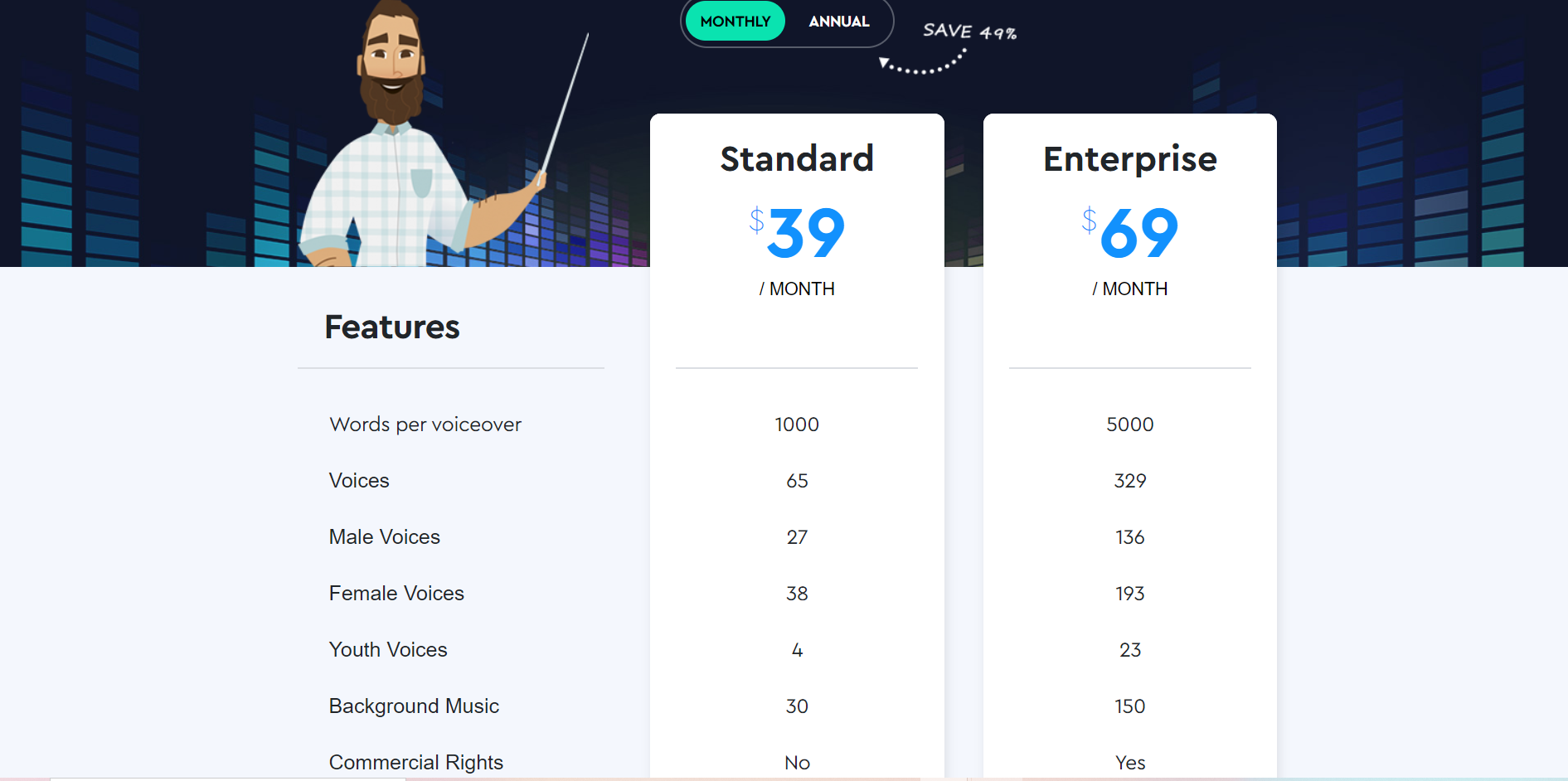Click the SAVE 49% label
Viewport: 1568px width, 781px height.
click(969, 32)
